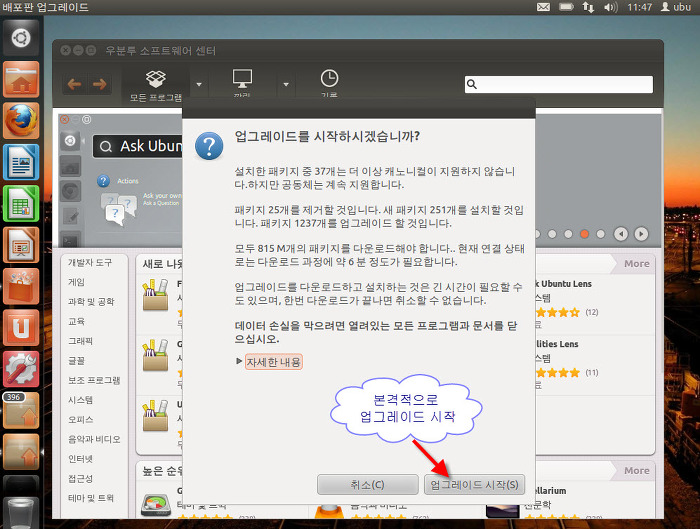Open Firefox from the launcher
700x529 pixels.
(x=21, y=120)
